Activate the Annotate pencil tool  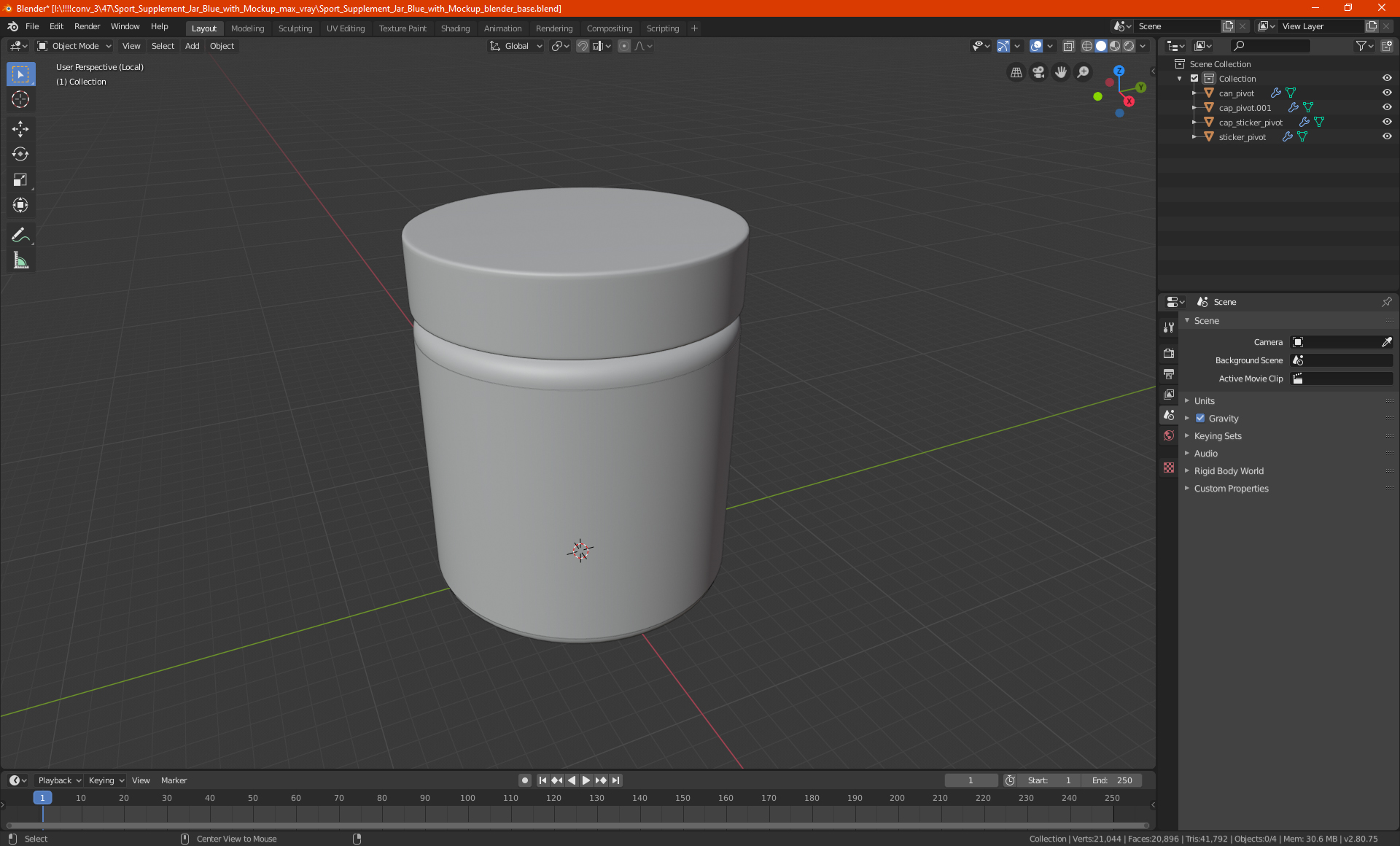click(x=20, y=235)
